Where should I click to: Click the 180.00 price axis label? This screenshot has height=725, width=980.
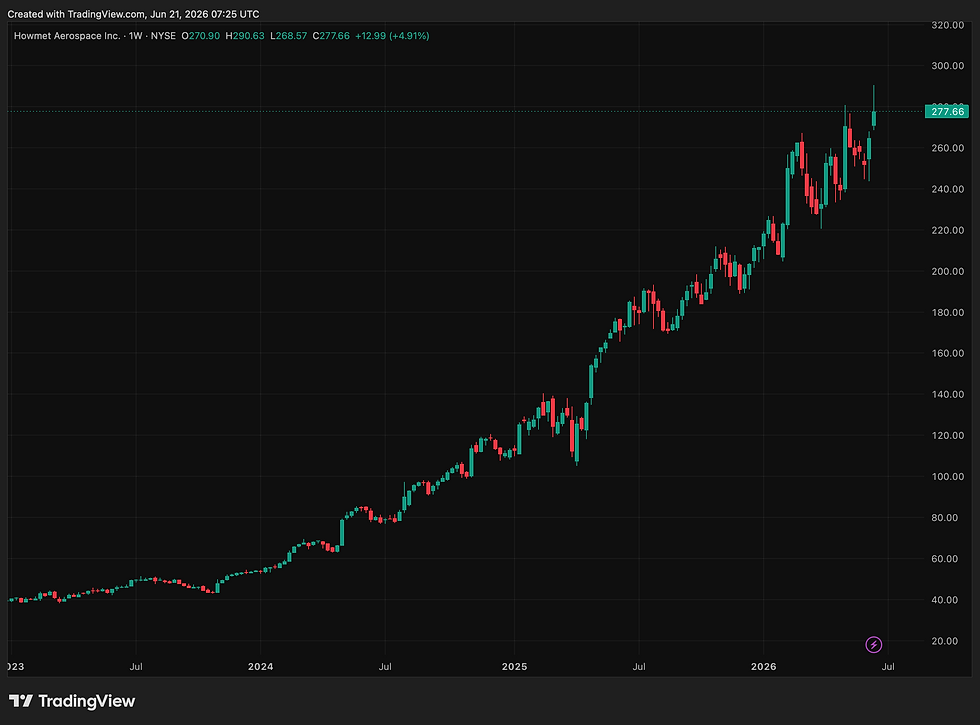pos(948,312)
